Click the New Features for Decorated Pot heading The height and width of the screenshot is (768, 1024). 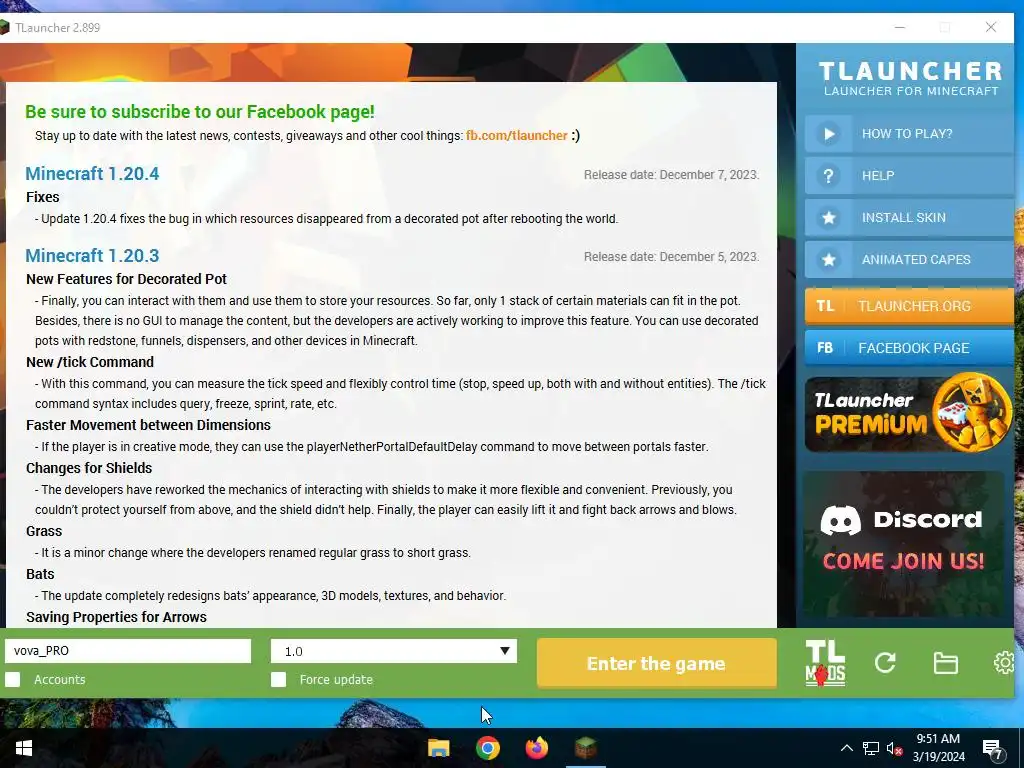pyautogui.click(x=126, y=280)
